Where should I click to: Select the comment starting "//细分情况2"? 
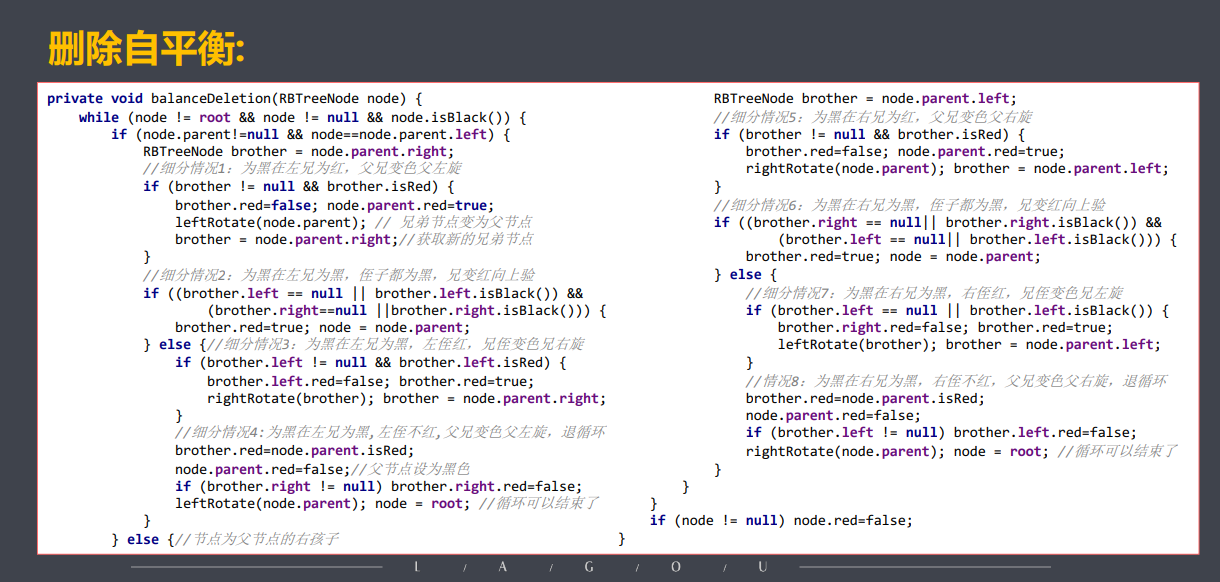click(339, 275)
